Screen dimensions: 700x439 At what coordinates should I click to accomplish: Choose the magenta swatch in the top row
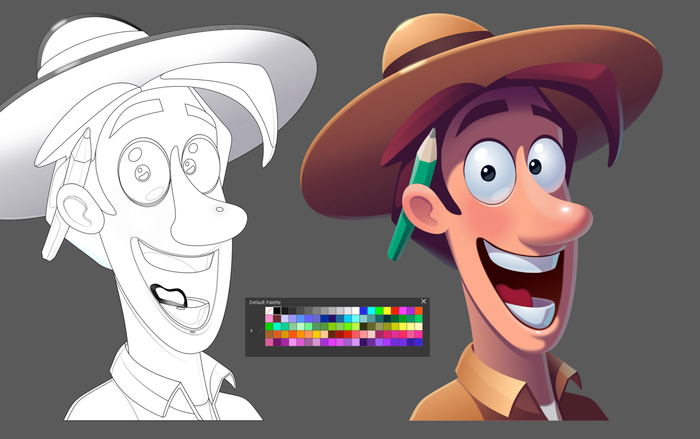click(403, 311)
